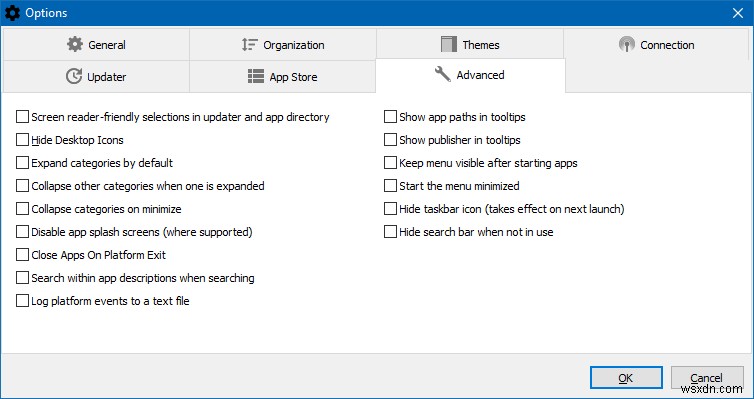Open the Themes tab
The width and height of the screenshot is (754, 399).
coord(470,45)
